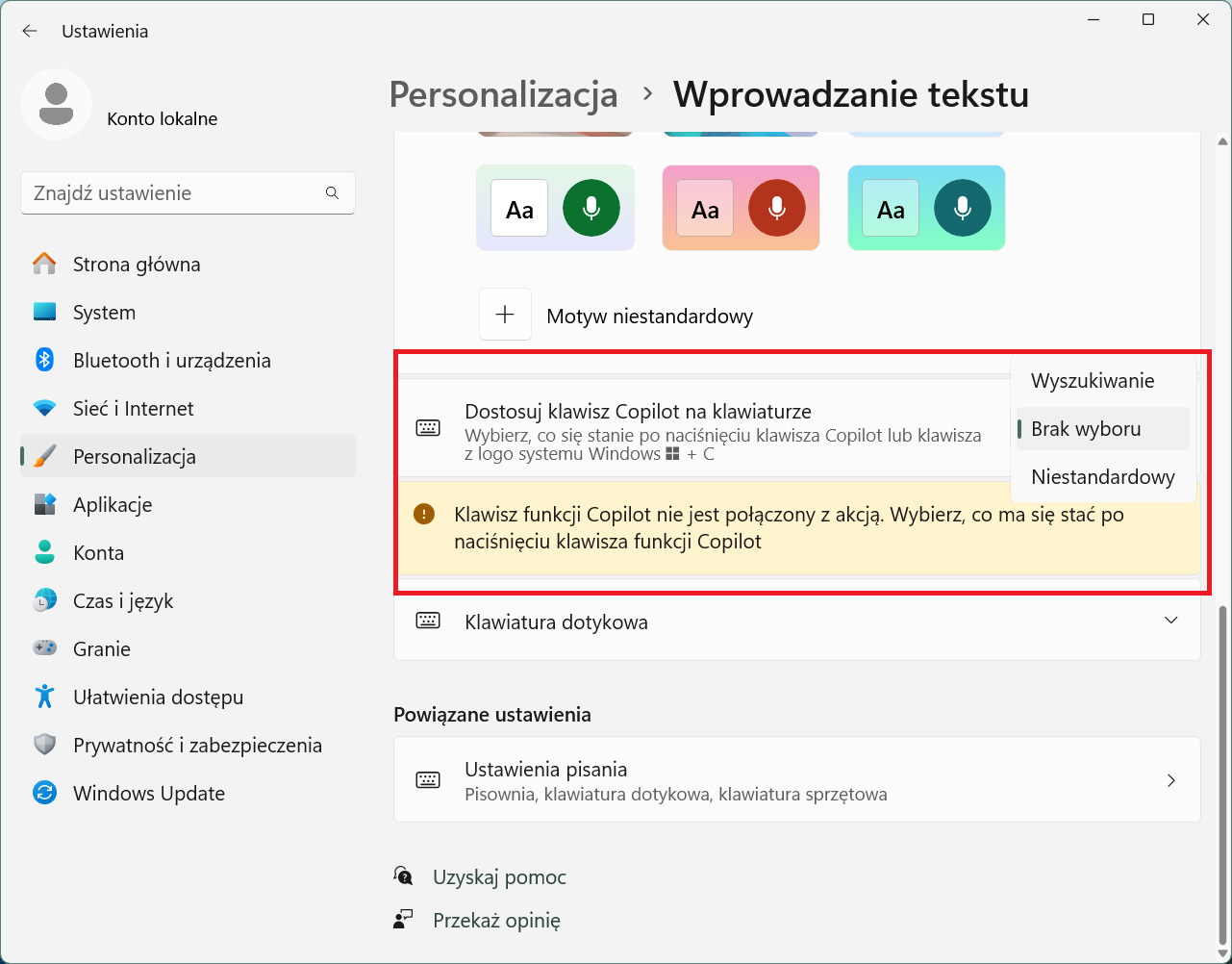Screen dimensions: 1232x964
Task: Click the plus icon for custom theme
Action: click(x=505, y=315)
